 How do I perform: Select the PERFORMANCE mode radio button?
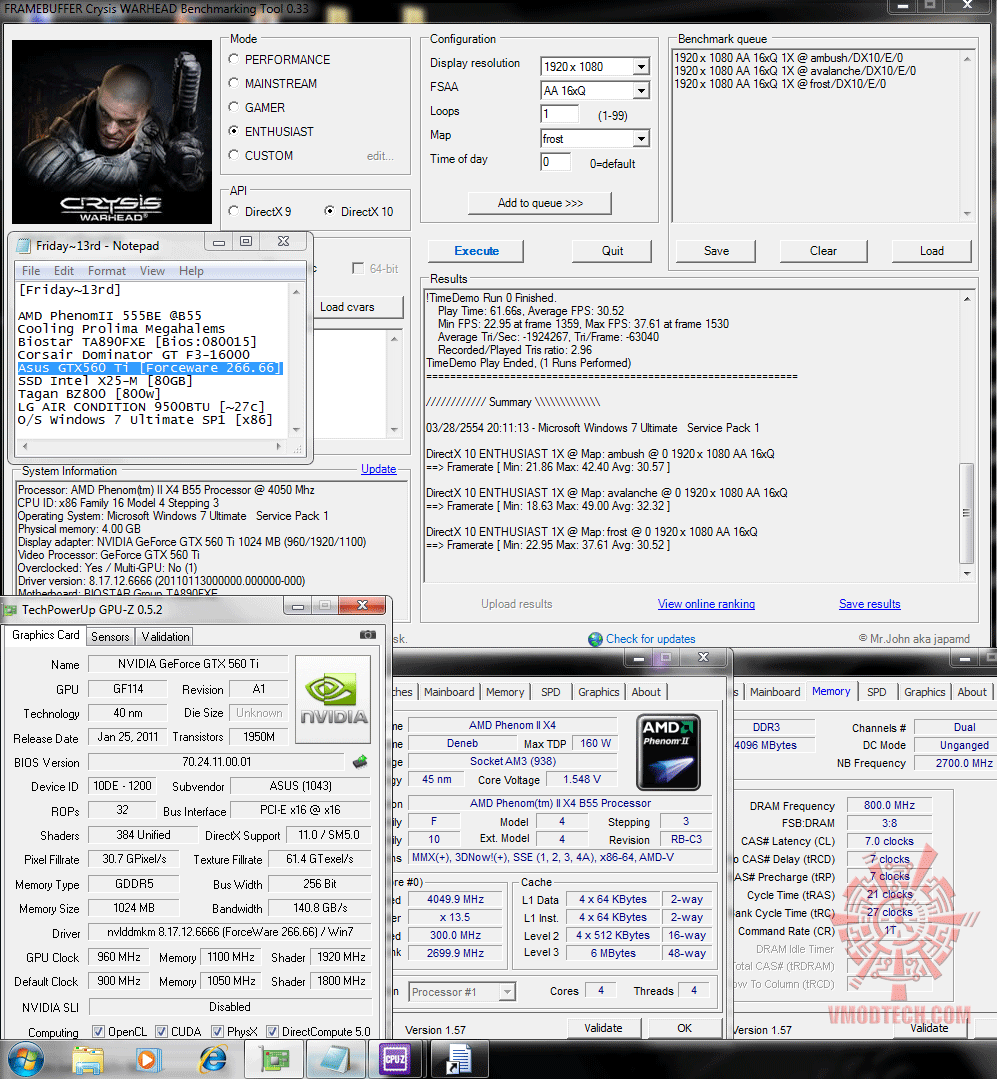pos(234,59)
